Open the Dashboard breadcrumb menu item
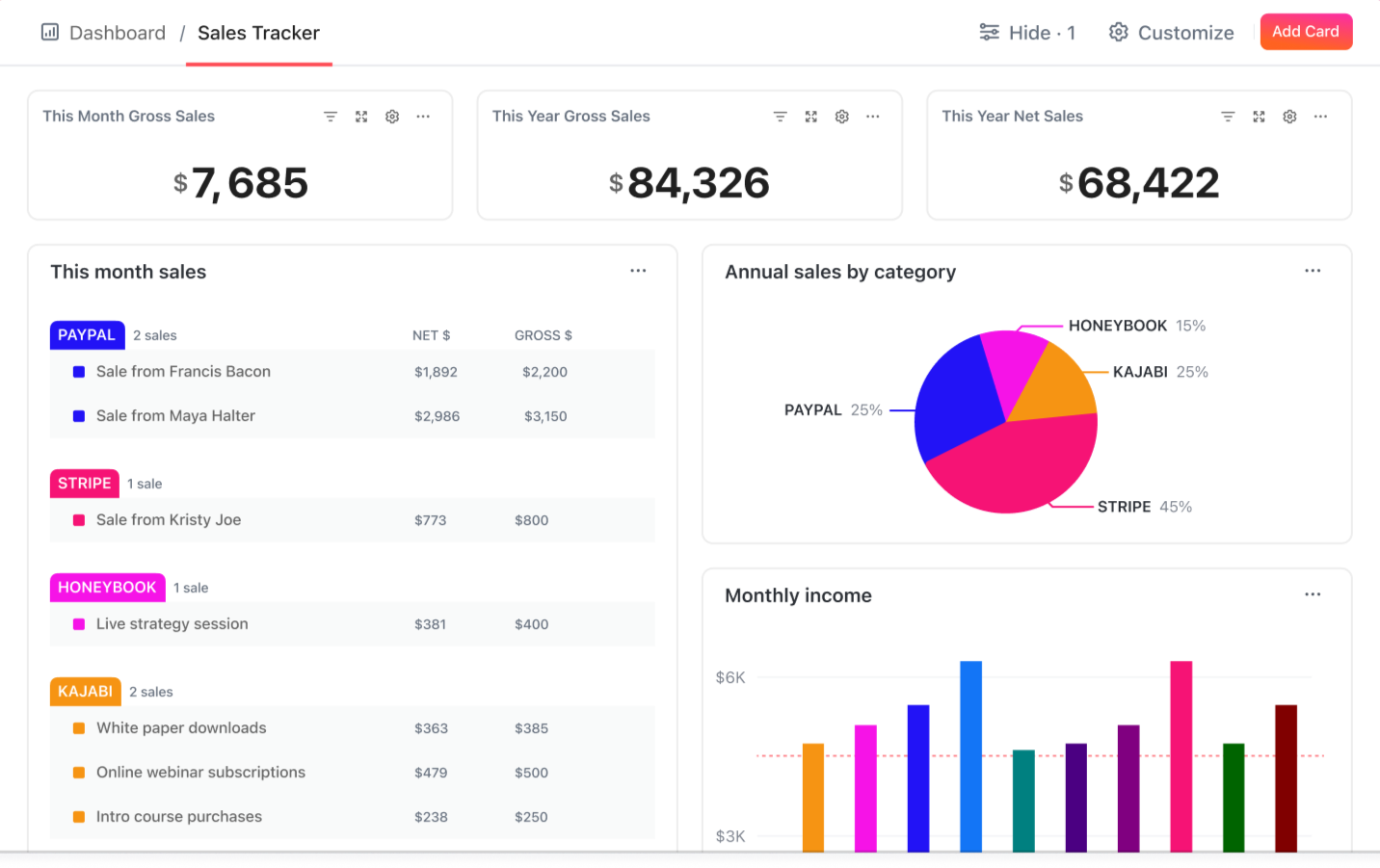 pyautogui.click(x=118, y=32)
